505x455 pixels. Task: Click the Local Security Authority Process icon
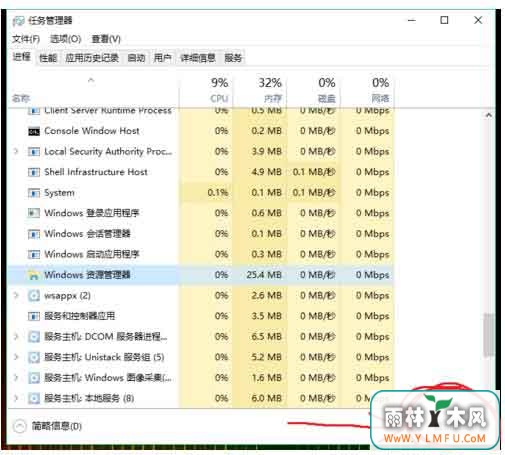pyautogui.click(x=34, y=152)
